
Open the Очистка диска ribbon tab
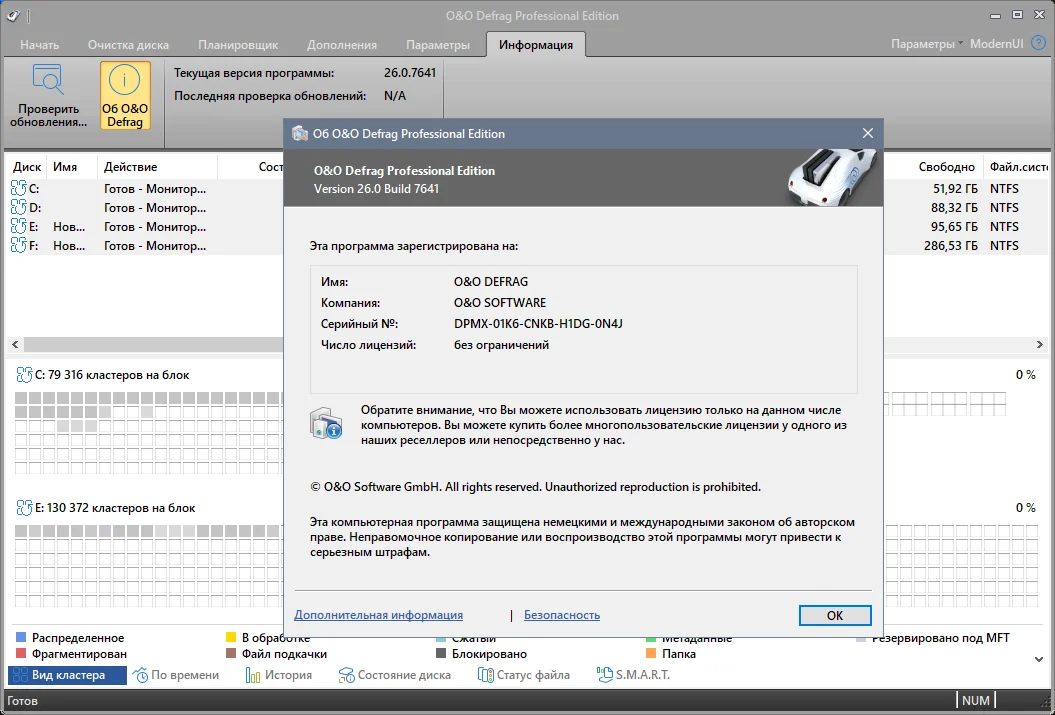coord(129,44)
